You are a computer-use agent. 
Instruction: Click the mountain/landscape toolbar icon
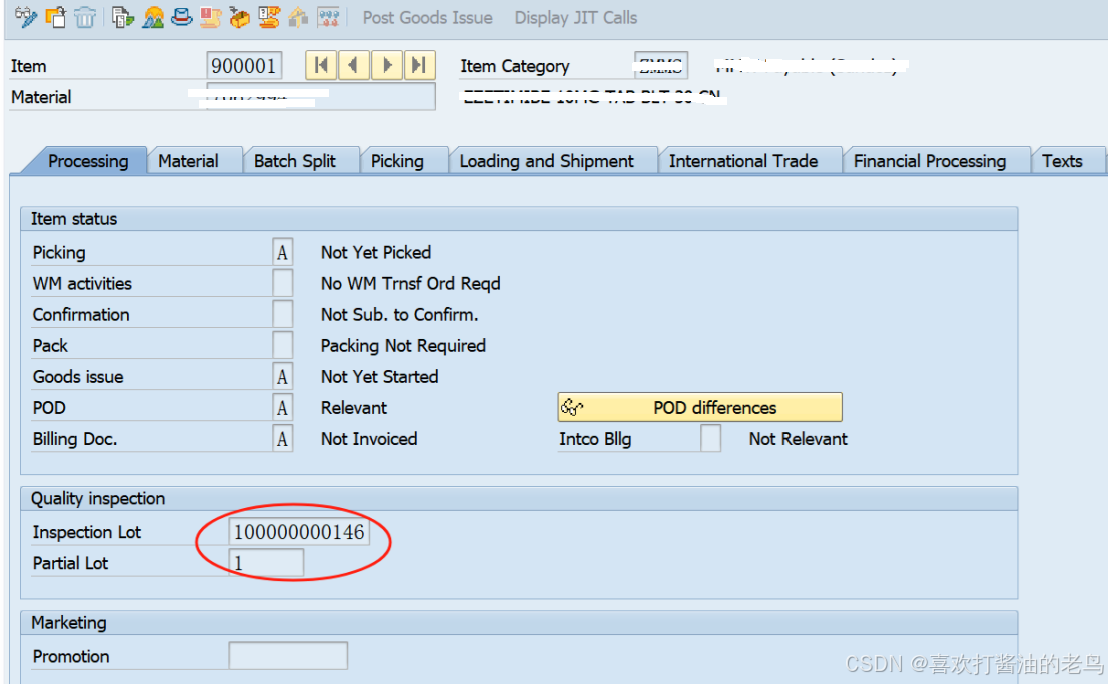tap(151, 16)
